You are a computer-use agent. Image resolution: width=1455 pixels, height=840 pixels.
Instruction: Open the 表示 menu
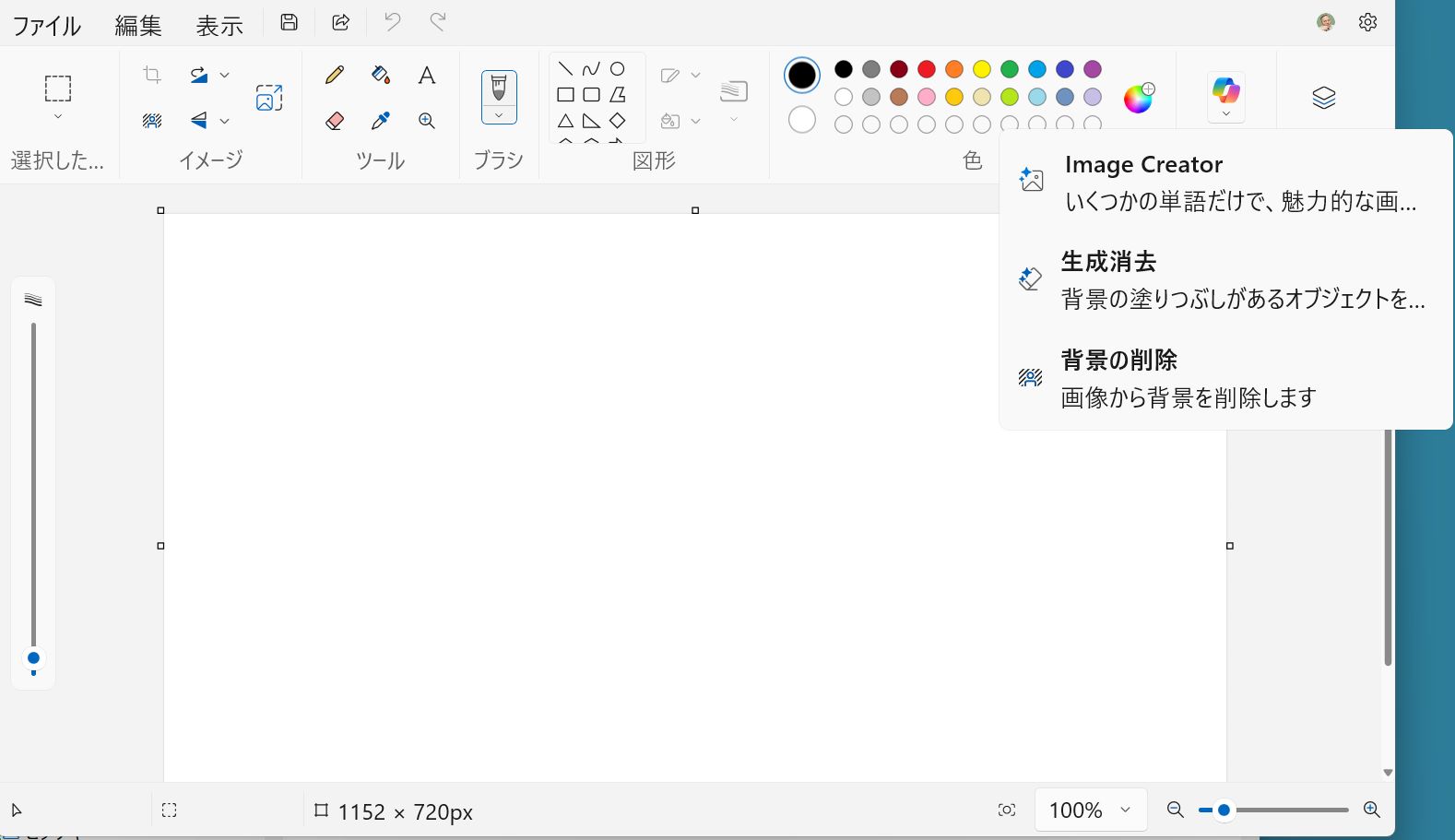click(219, 25)
